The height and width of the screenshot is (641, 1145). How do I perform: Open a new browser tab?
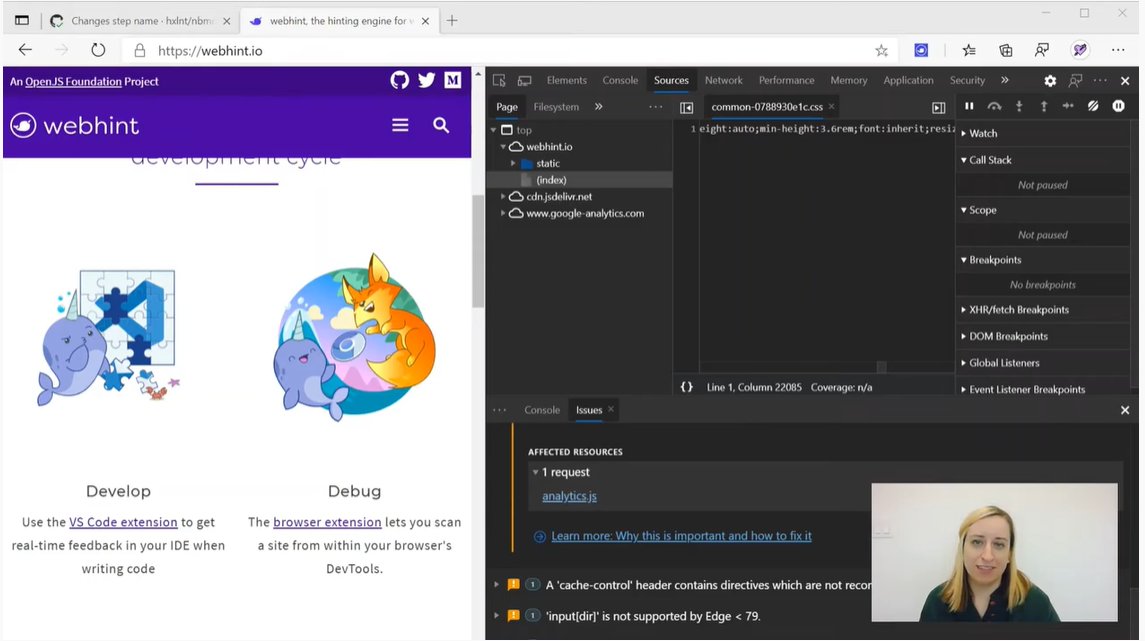click(452, 20)
